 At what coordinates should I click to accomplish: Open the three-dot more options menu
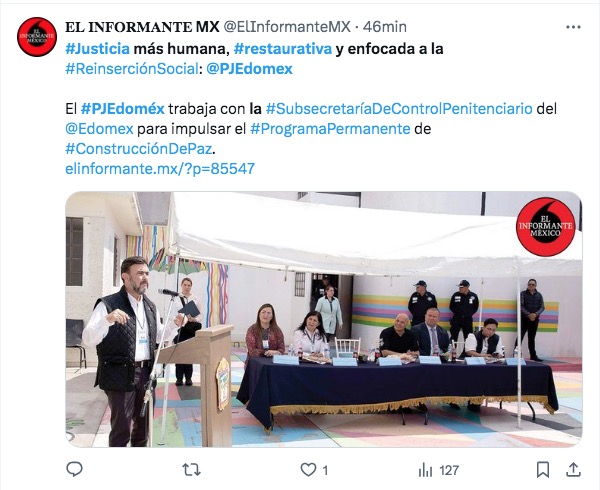[x=573, y=27]
